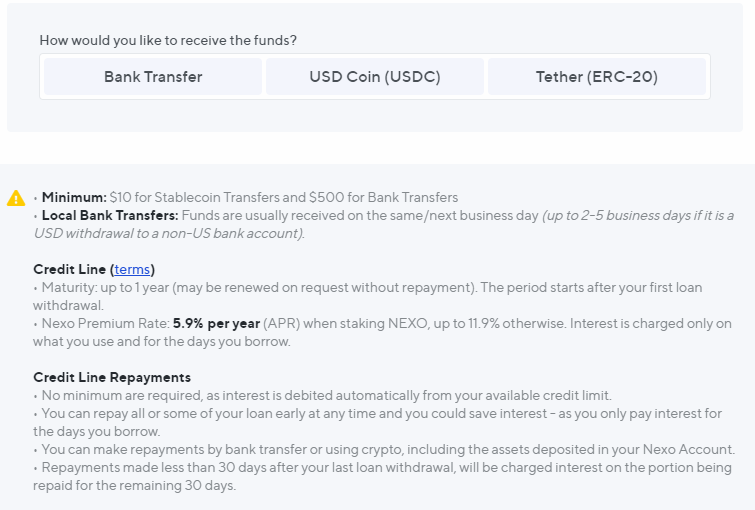Open the Credit Line terms link

point(132,269)
